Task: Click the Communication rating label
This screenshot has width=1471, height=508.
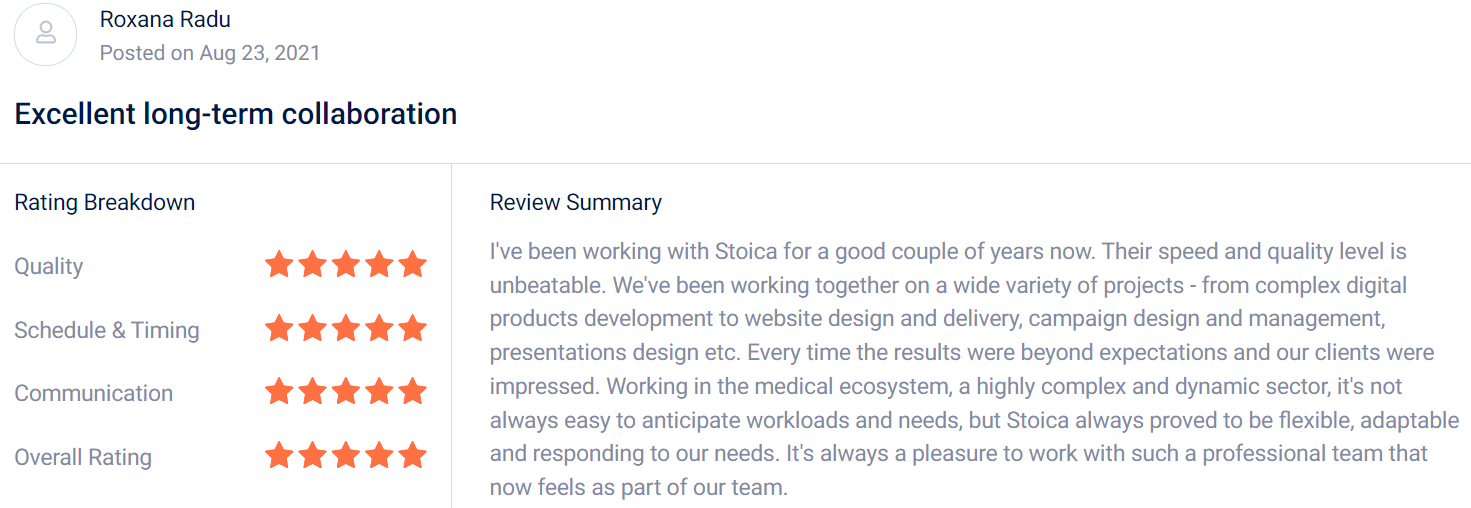Action: point(94,393)
